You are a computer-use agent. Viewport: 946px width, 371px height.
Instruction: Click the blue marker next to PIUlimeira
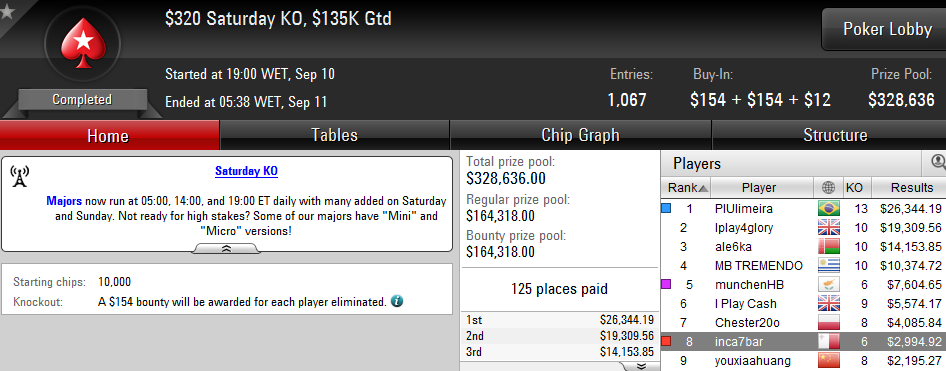click(666, 209)
